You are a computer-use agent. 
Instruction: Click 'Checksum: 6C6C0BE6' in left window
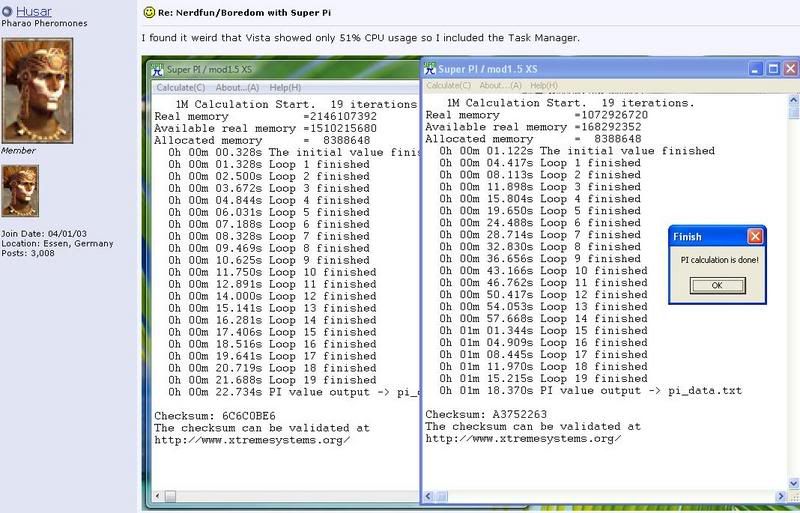tap(215, 416)
